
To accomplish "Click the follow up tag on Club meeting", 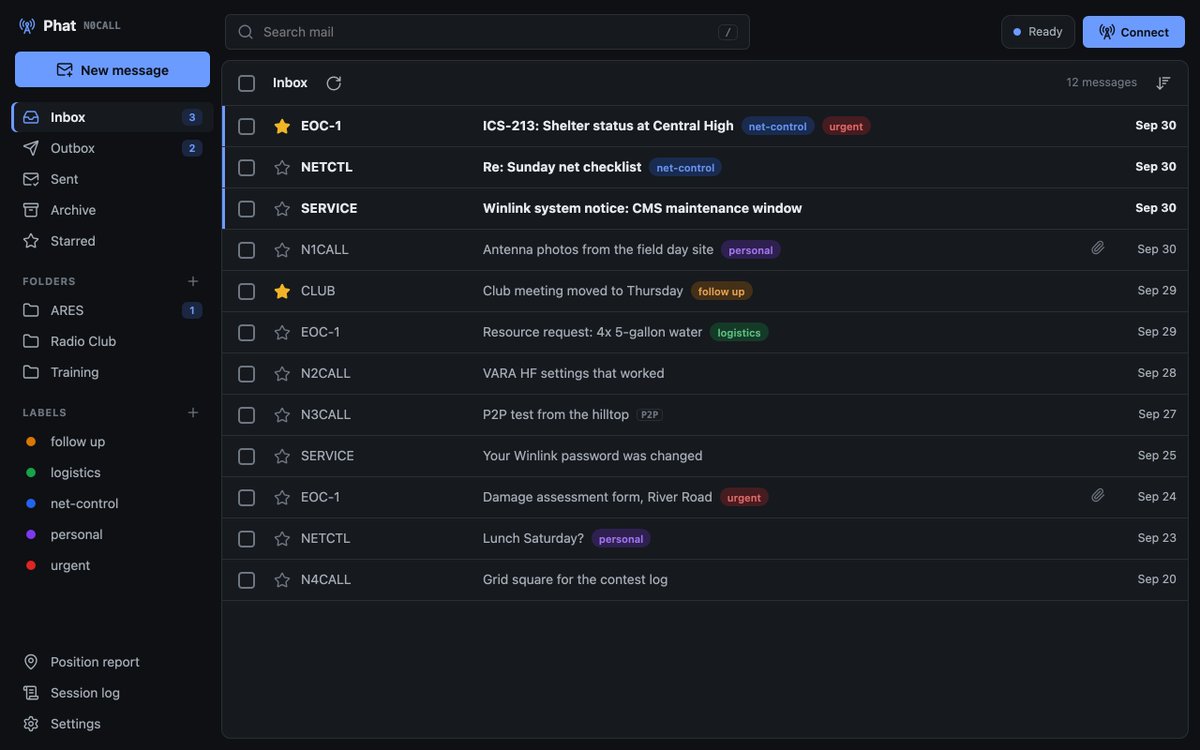I will 722,291.
